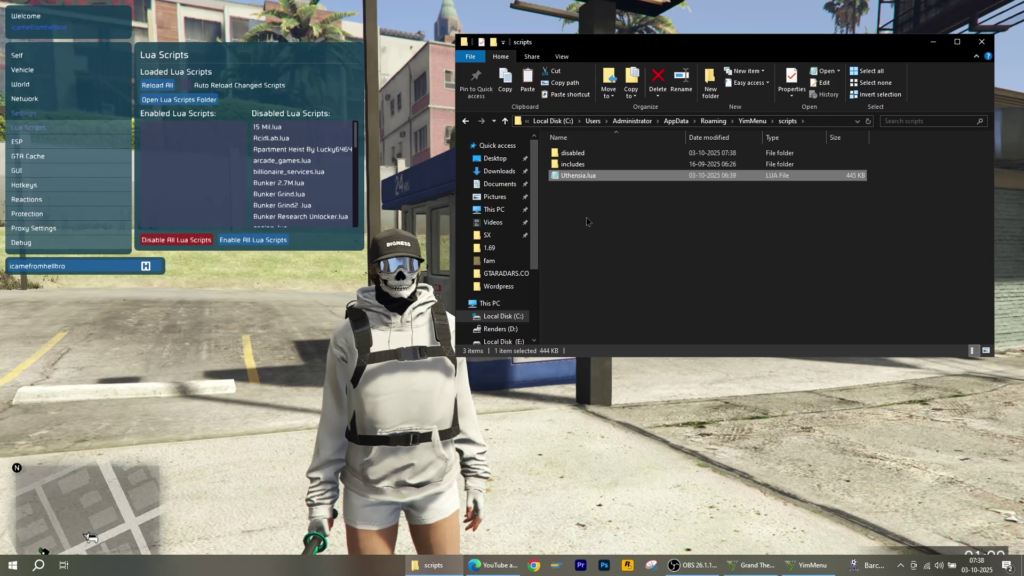Open Quick Access Toolbar customize dropdown

(503, 42)
